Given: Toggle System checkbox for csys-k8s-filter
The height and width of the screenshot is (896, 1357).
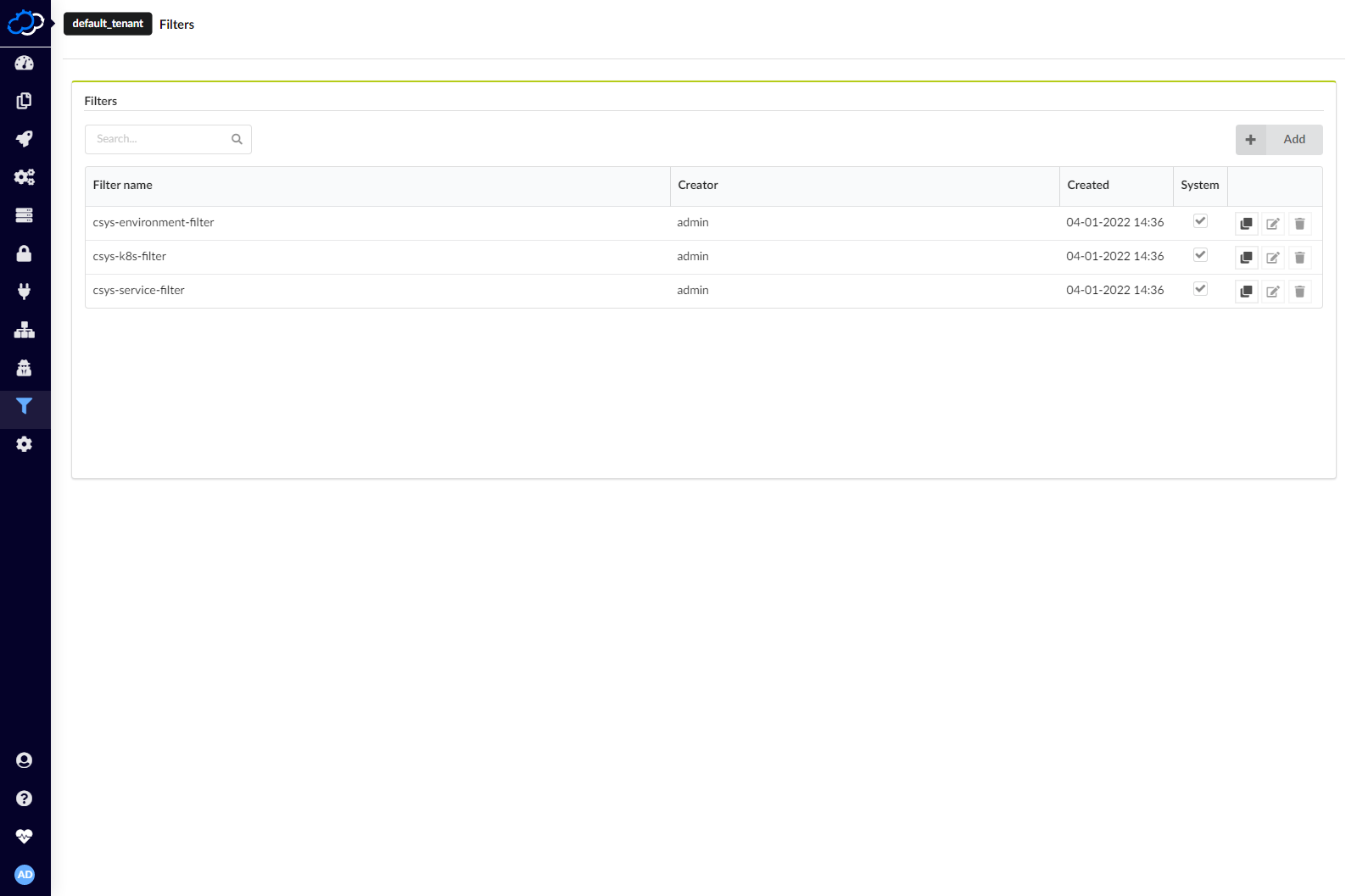Looking at the screenshot, I should coord(1200,255).
